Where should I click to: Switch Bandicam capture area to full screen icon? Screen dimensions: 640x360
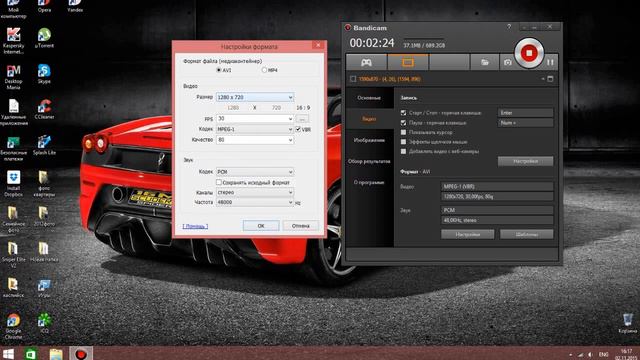pyautogui.click(x=550, y=79)
